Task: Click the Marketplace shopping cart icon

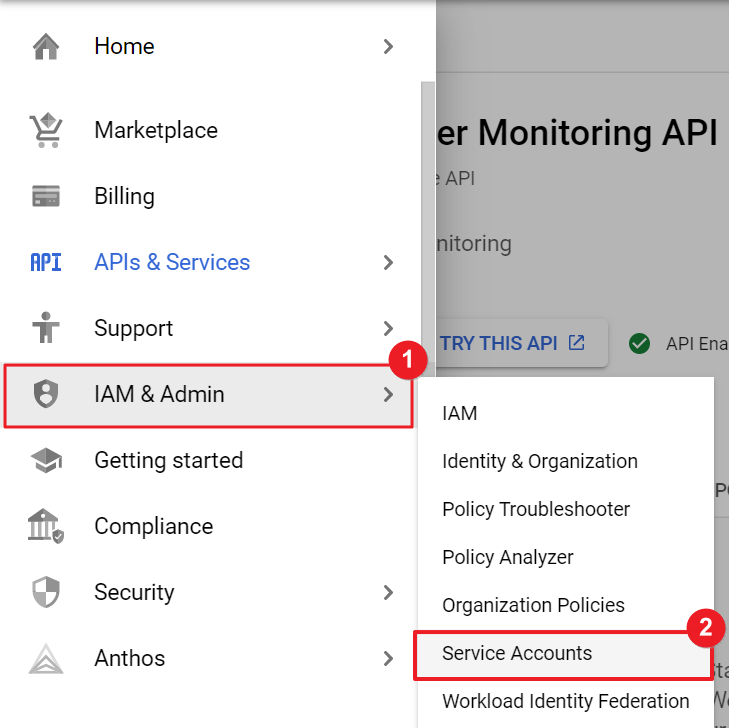Action: (46, 130)
